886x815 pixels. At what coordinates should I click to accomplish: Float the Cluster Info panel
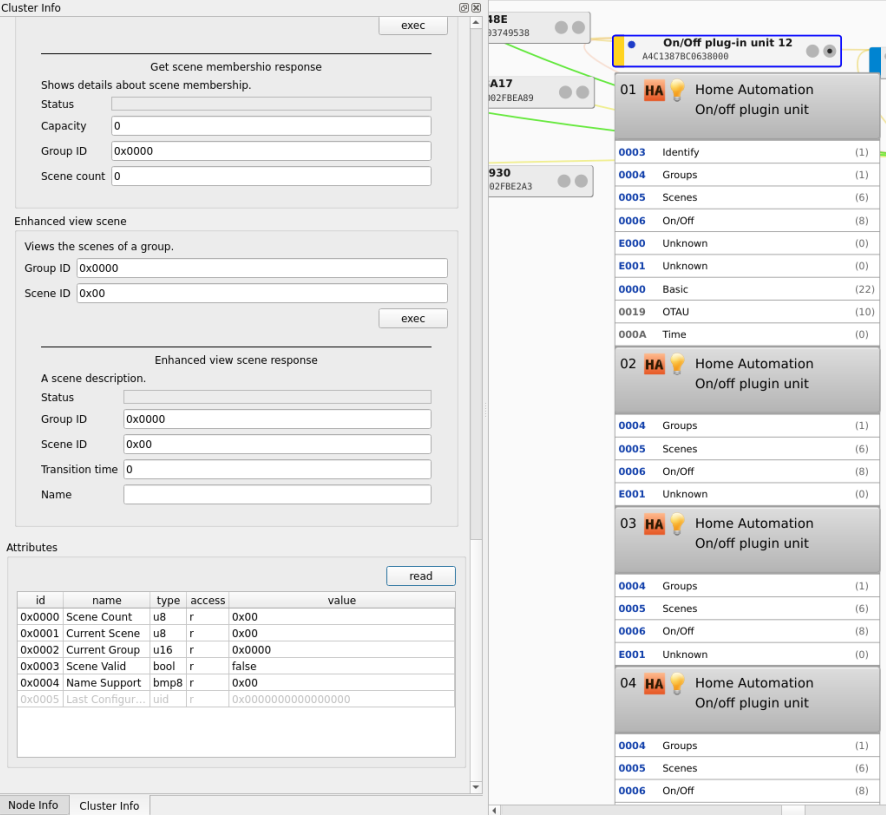pyautogui.click(x=464, y=7)
